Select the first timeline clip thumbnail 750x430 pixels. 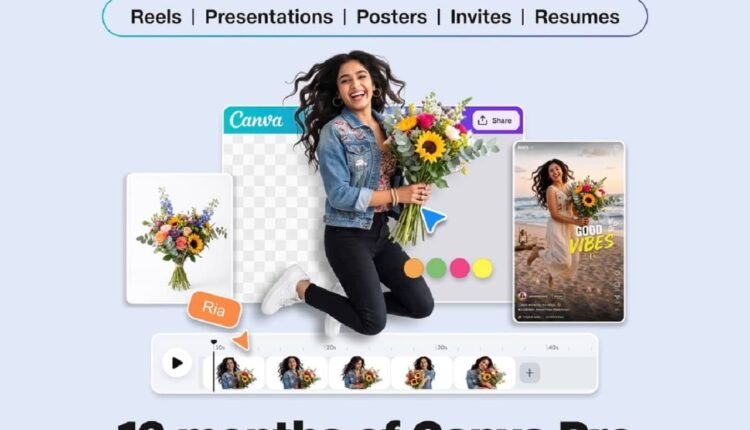coord(234,373)
